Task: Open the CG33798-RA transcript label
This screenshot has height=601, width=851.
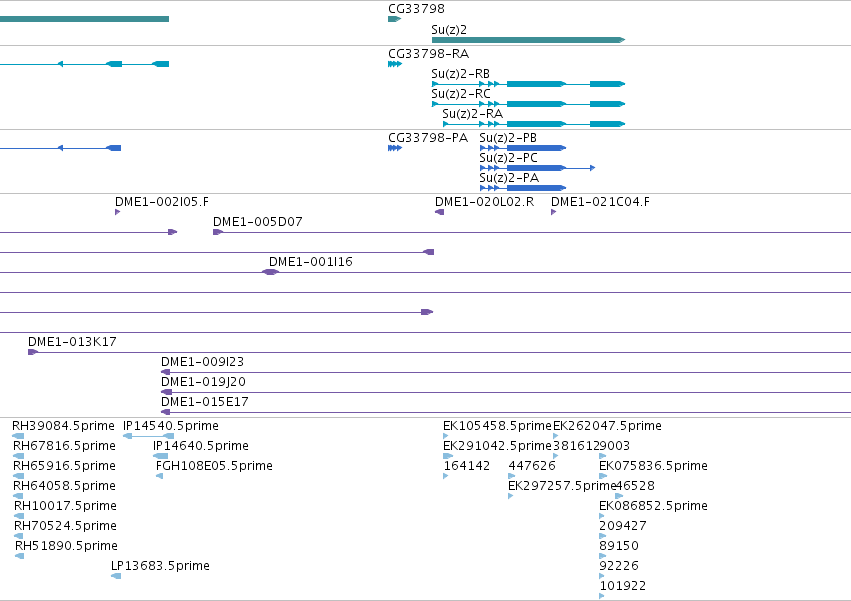Action: pos(428,54)
